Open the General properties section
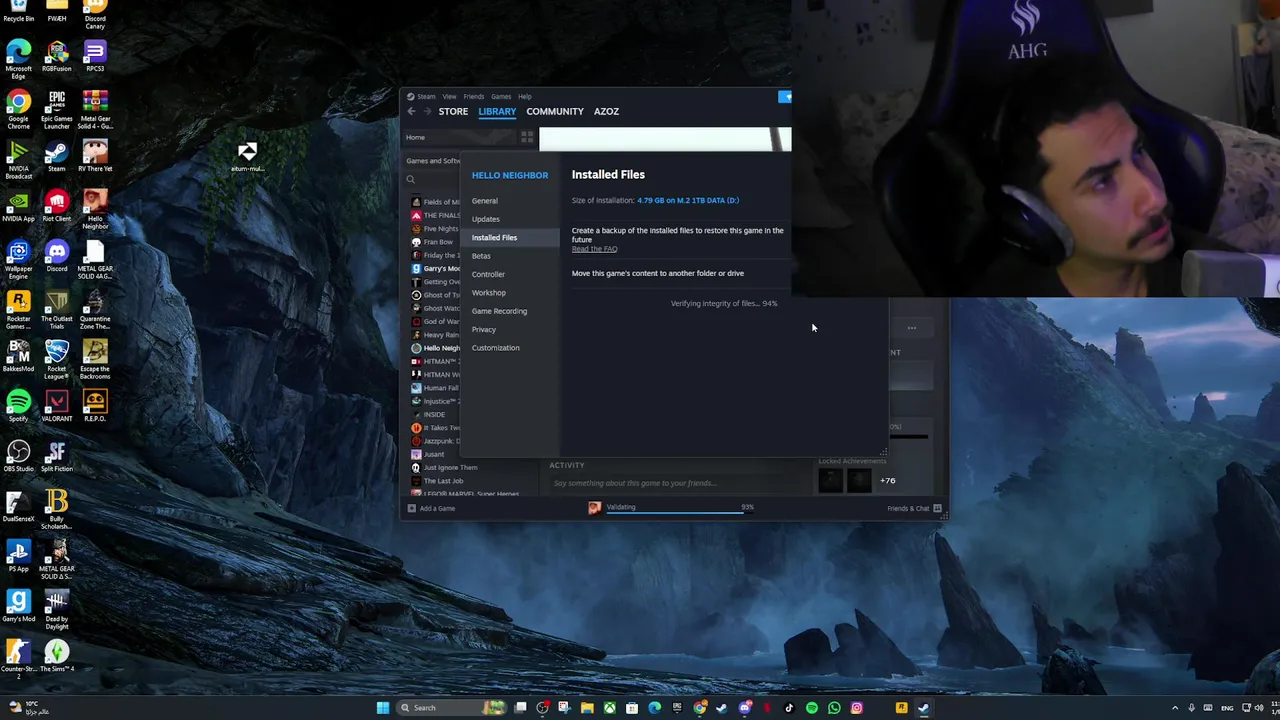This screenshot has height=720, width=1280. pyautogui.click(x=484, y=201)
